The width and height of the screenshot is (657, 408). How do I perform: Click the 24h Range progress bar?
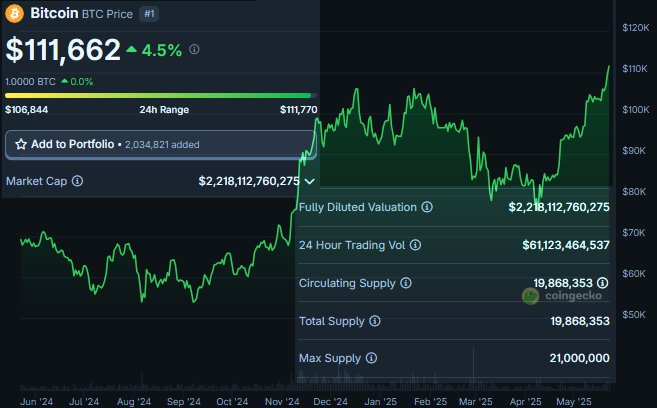(161, 96)
